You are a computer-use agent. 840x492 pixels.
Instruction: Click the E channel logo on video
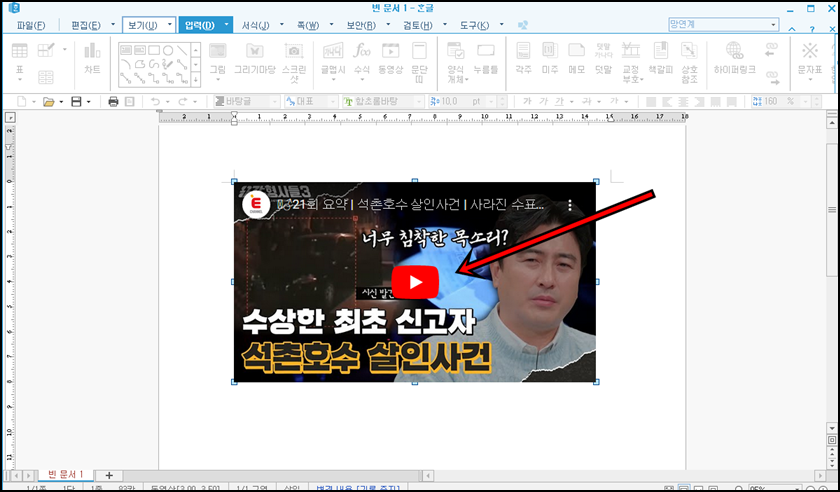[256, 205]
